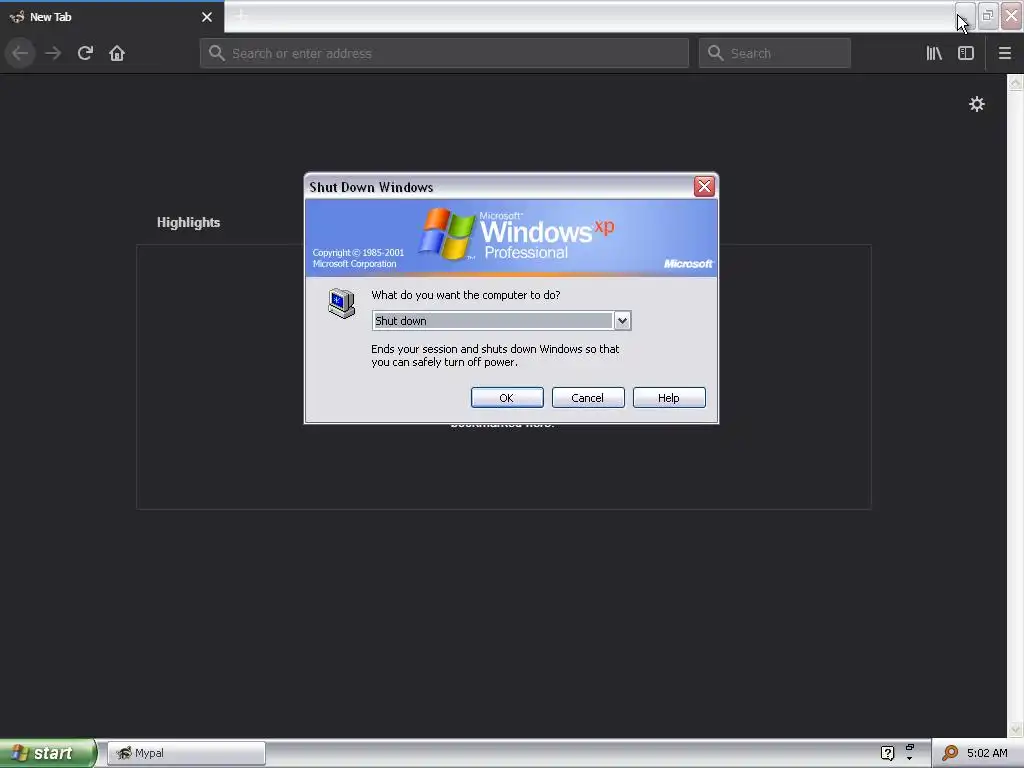Click the page vertical scrollbar up arrow

click(1015, 83)
